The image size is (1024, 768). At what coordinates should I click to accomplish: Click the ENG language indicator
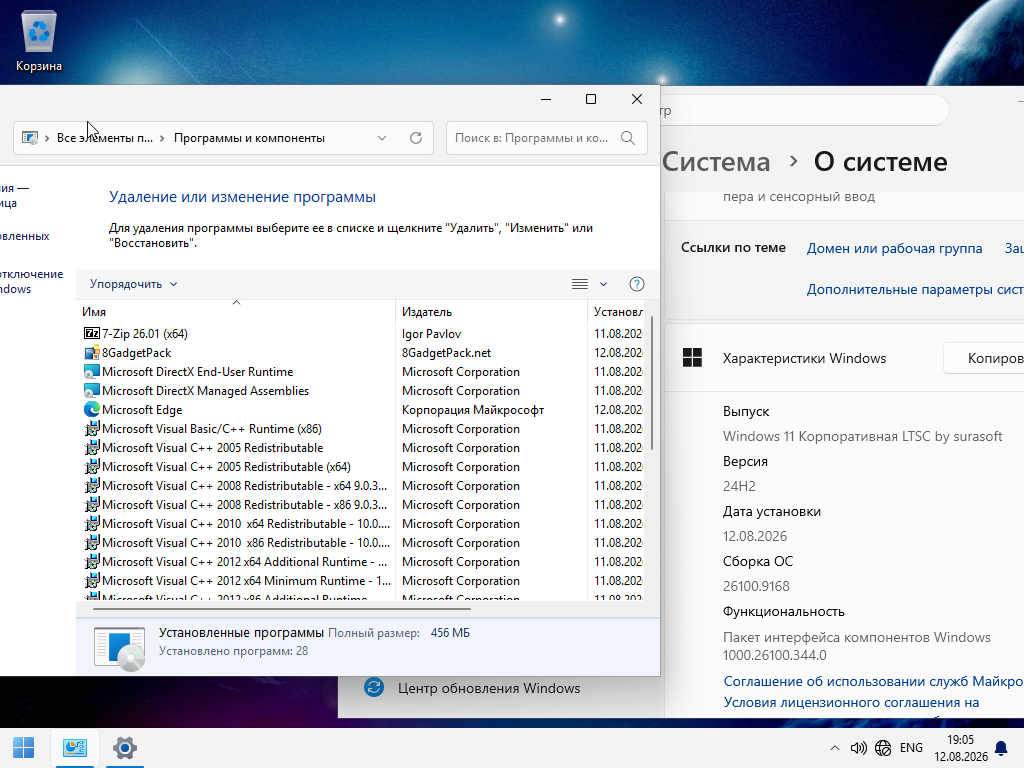coord(911,748)
